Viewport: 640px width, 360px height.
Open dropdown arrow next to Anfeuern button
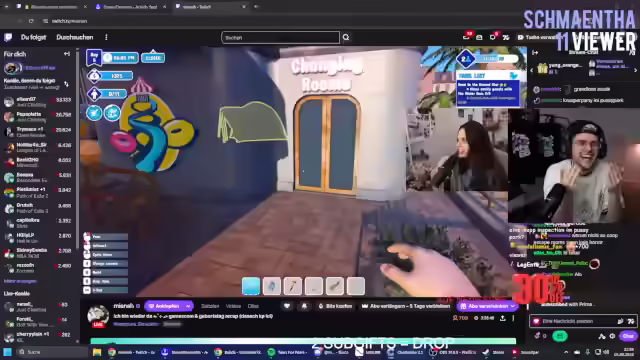(x=188, y=306)
